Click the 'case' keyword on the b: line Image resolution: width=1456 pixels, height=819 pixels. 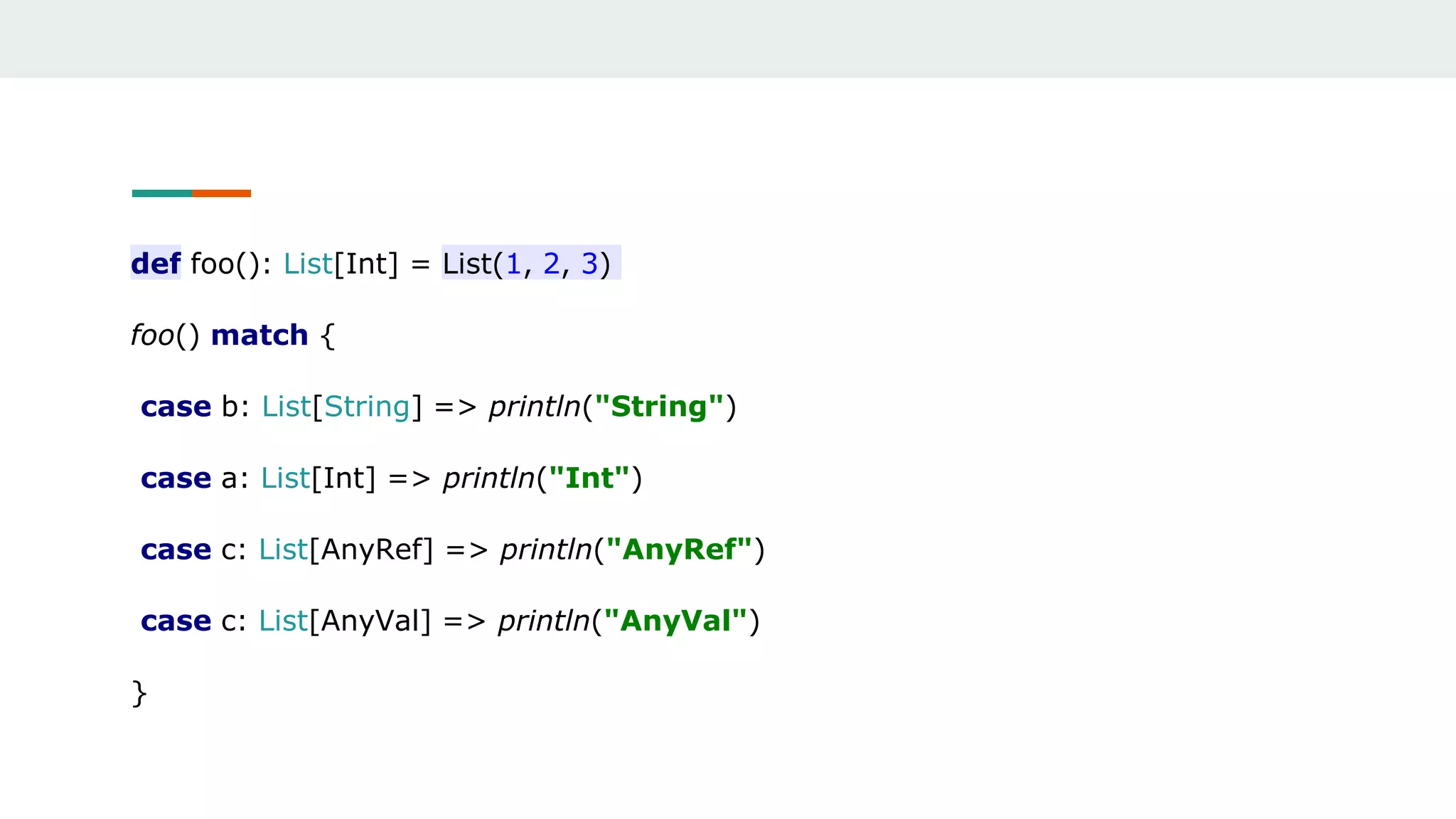point(176,407)
